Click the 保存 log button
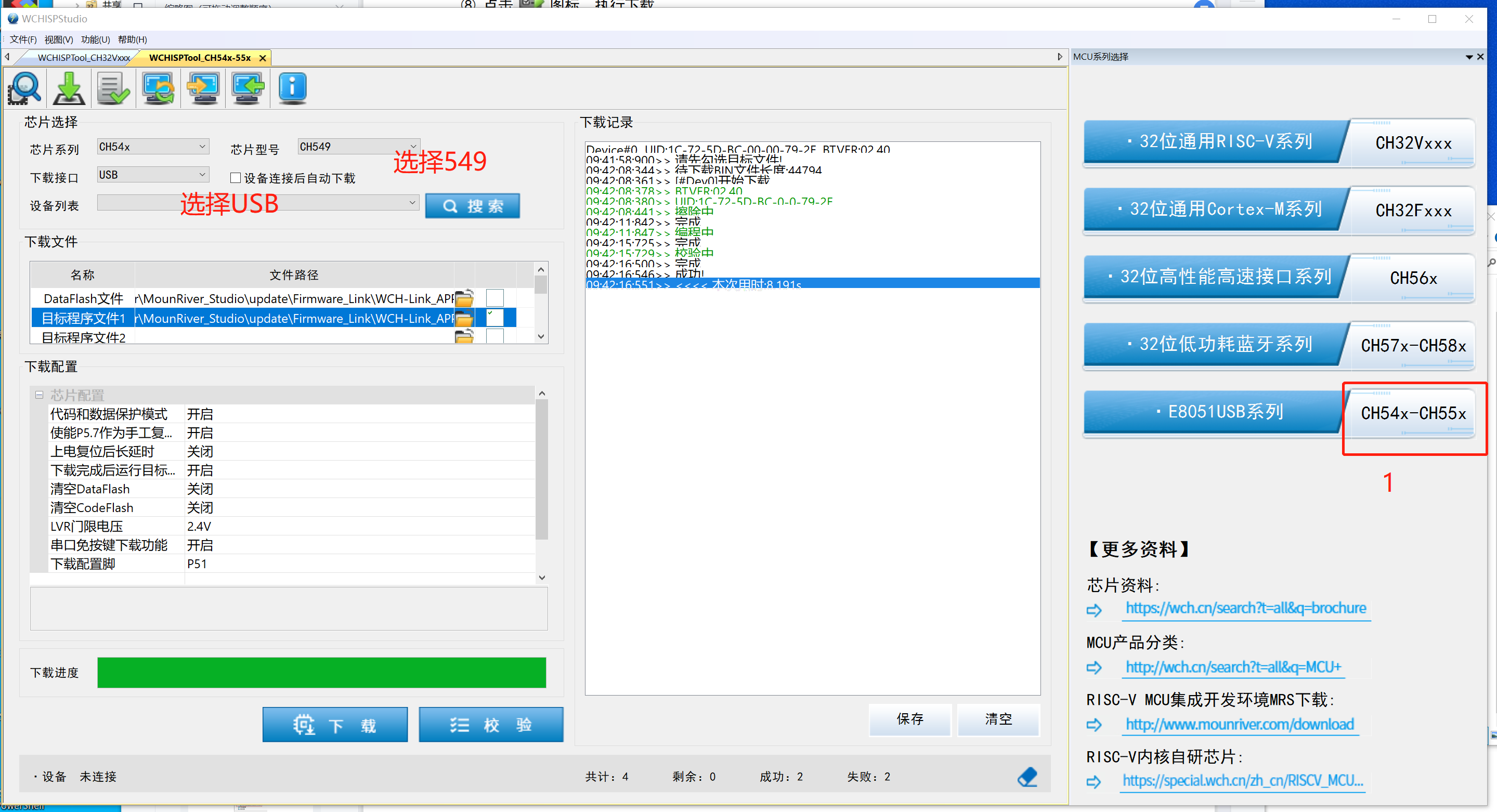Image resolution: width=1497 pixels, height=812 pixels. tap(910, 719)
